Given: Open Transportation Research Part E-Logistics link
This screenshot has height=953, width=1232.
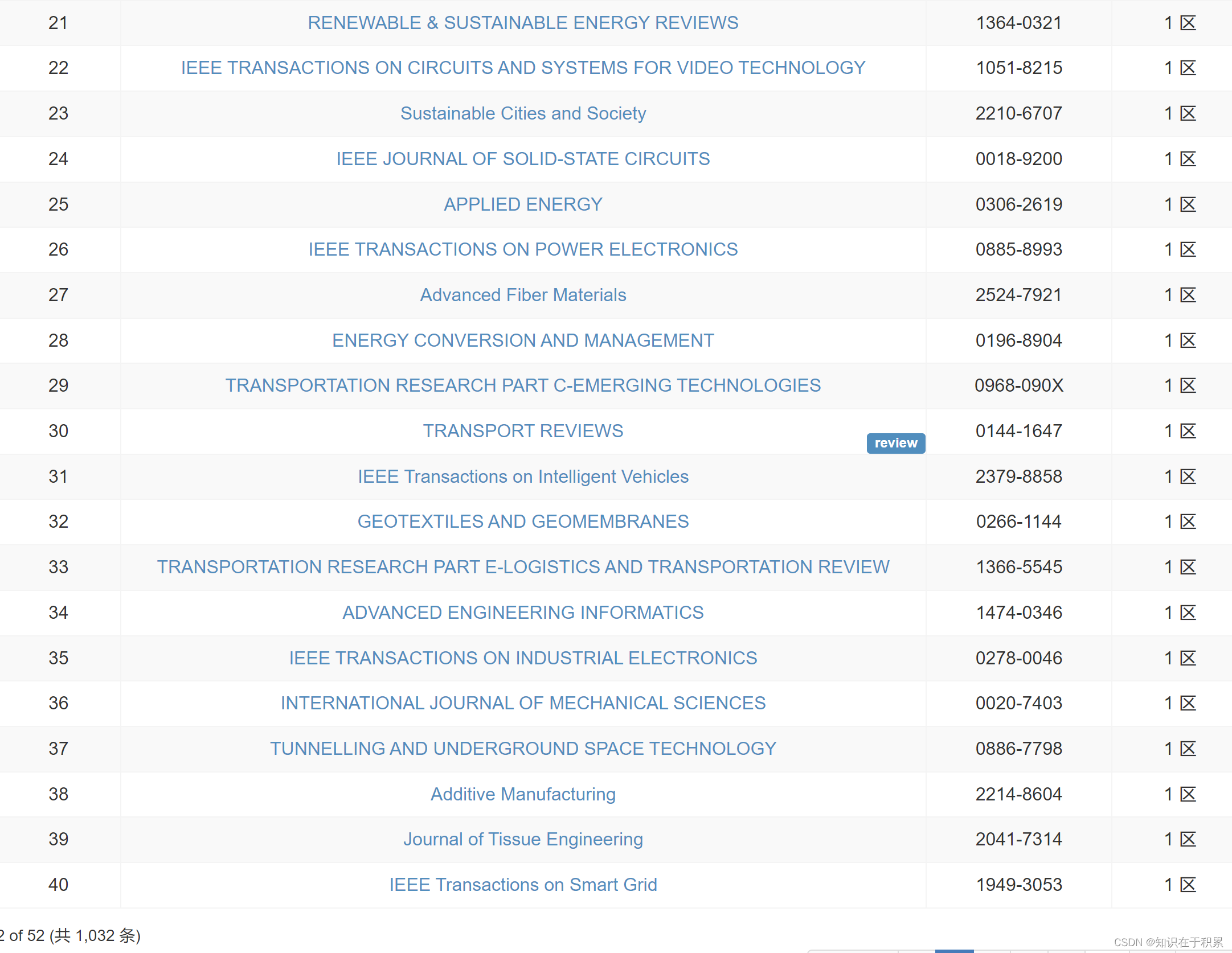Looking at the screenshot, I should click(x=523, y=567).
